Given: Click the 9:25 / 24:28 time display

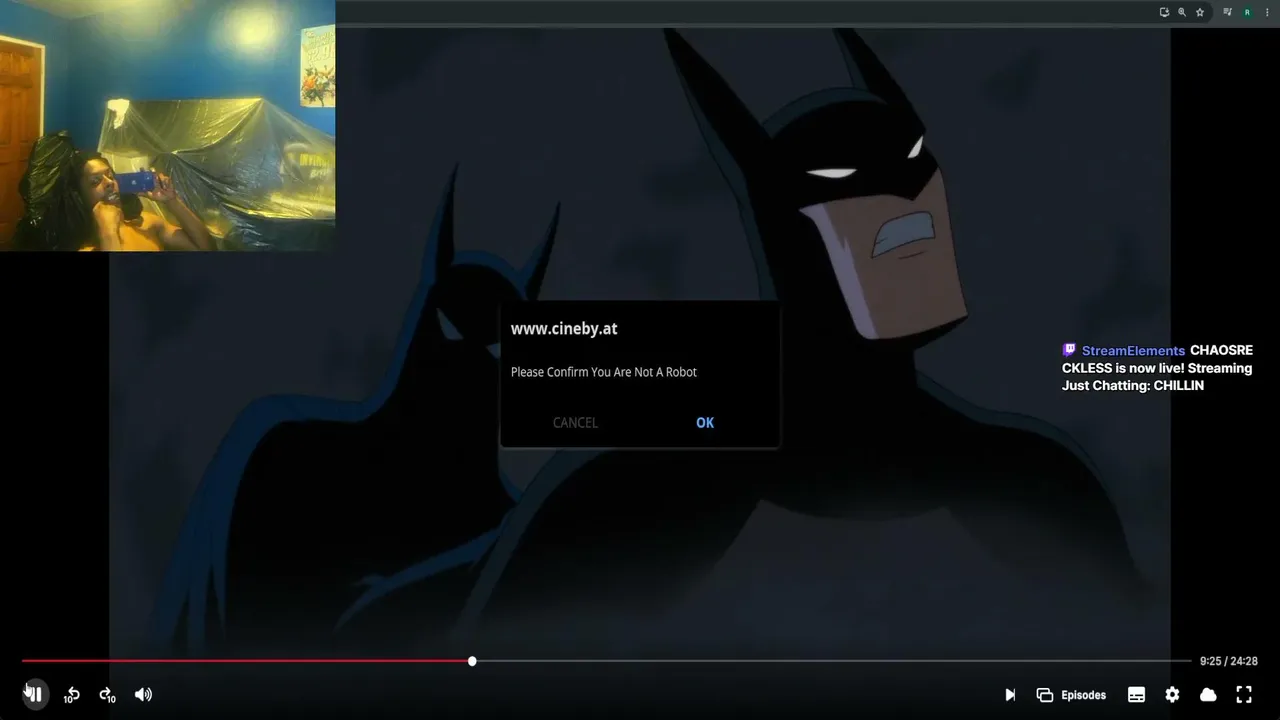Looking at the screenshot, I should 1229,661.
